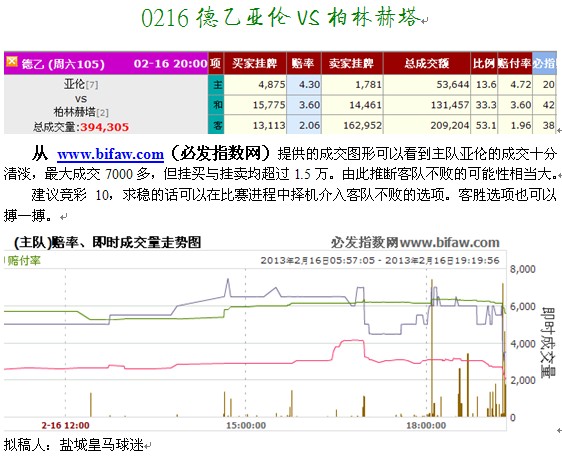Click the 2-16 12:00 time axis marker
This screenshot has height=456, width=562.
[66, 426]
